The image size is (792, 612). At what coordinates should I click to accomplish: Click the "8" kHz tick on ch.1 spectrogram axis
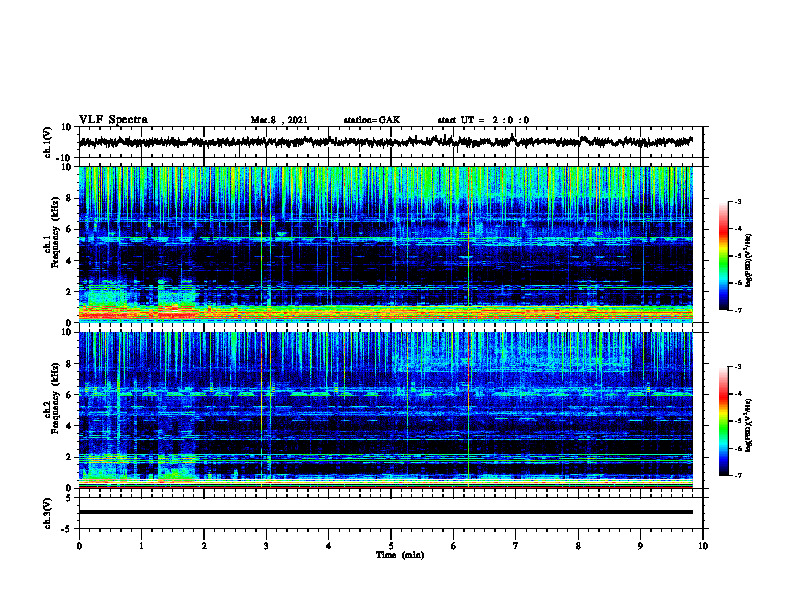[x=69, y=198]
